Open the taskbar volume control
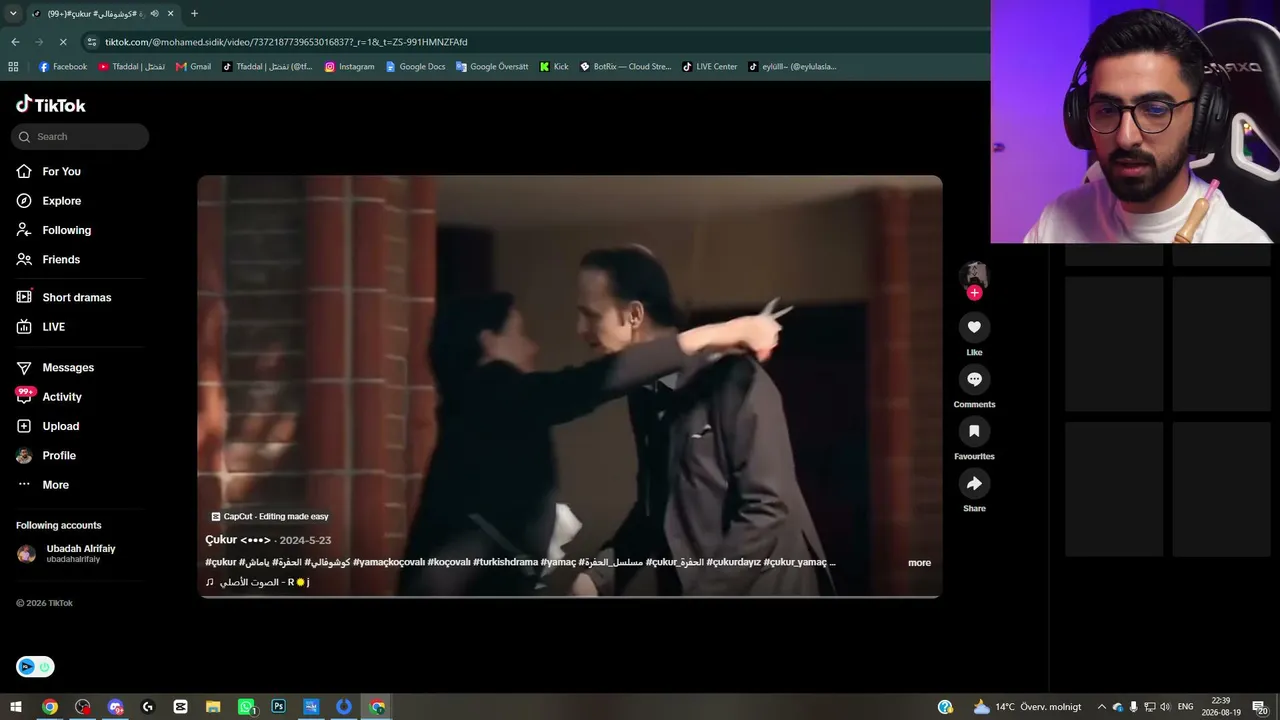Viewport: 1280px width, 720px height. point(1165,707)
